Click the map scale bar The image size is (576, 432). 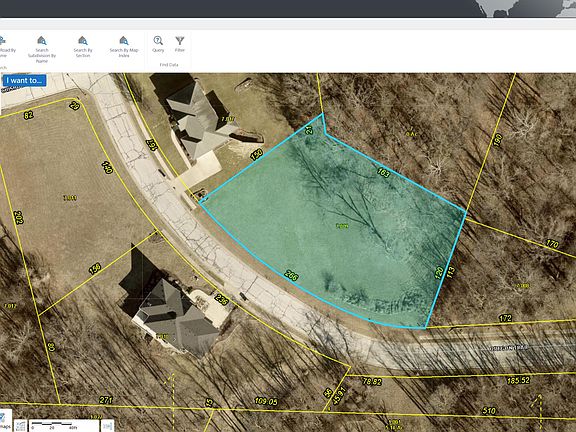(64, 426)
